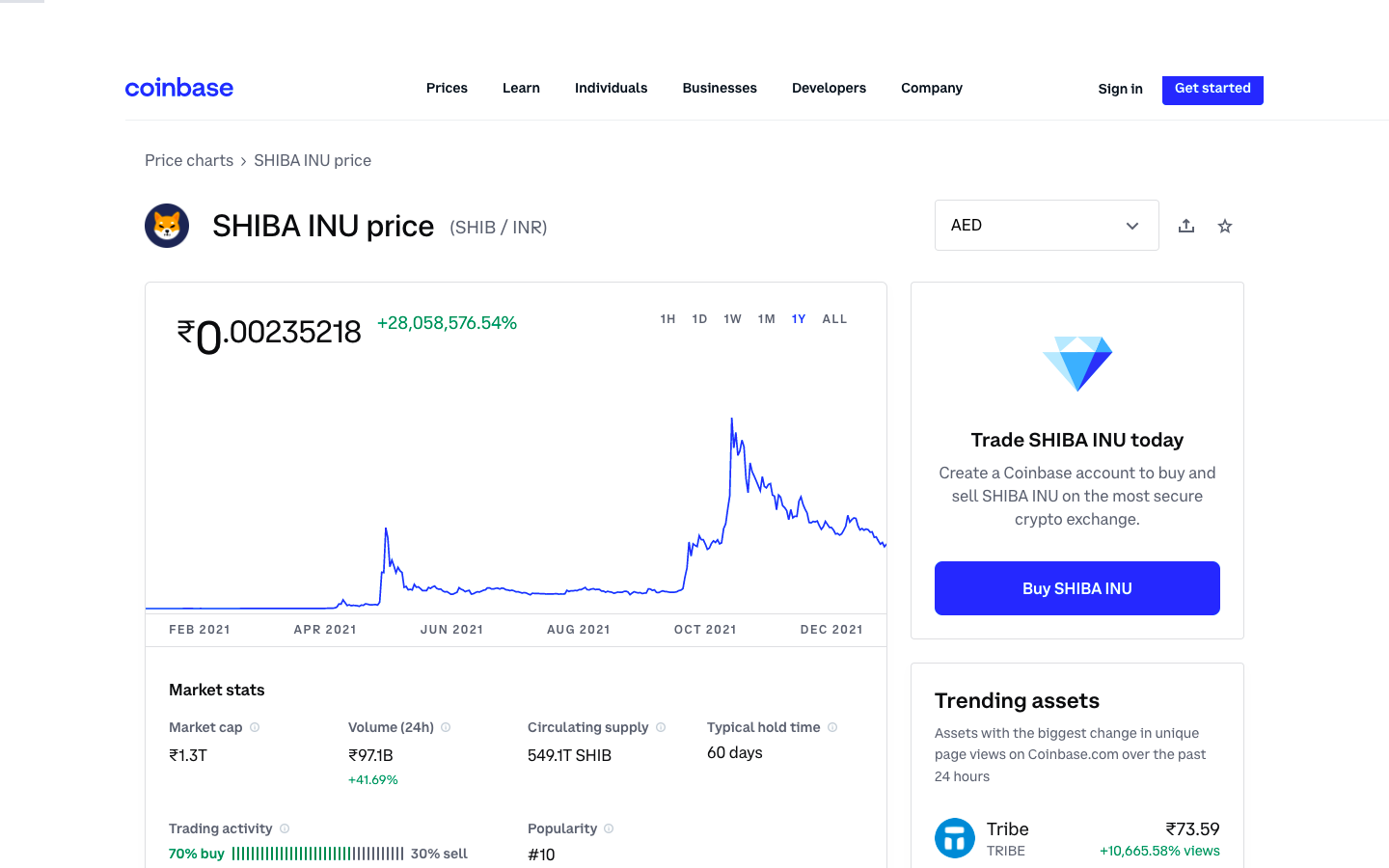This screenshot has width=1389, height=868.
Task: Click the ₹97.1B volume value
Action: (370, 755)
